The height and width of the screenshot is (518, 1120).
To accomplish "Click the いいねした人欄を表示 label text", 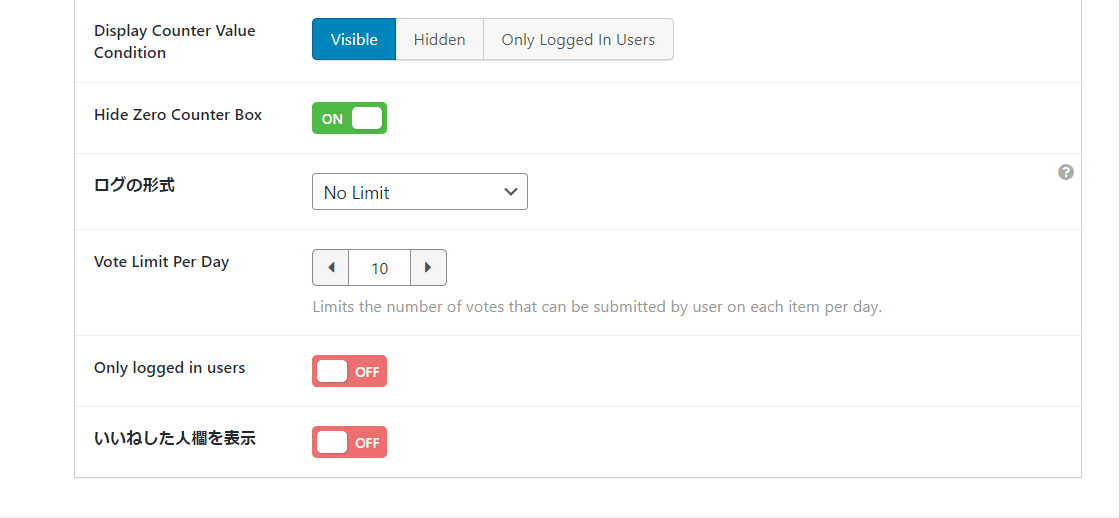I will [x=175, y=438].
